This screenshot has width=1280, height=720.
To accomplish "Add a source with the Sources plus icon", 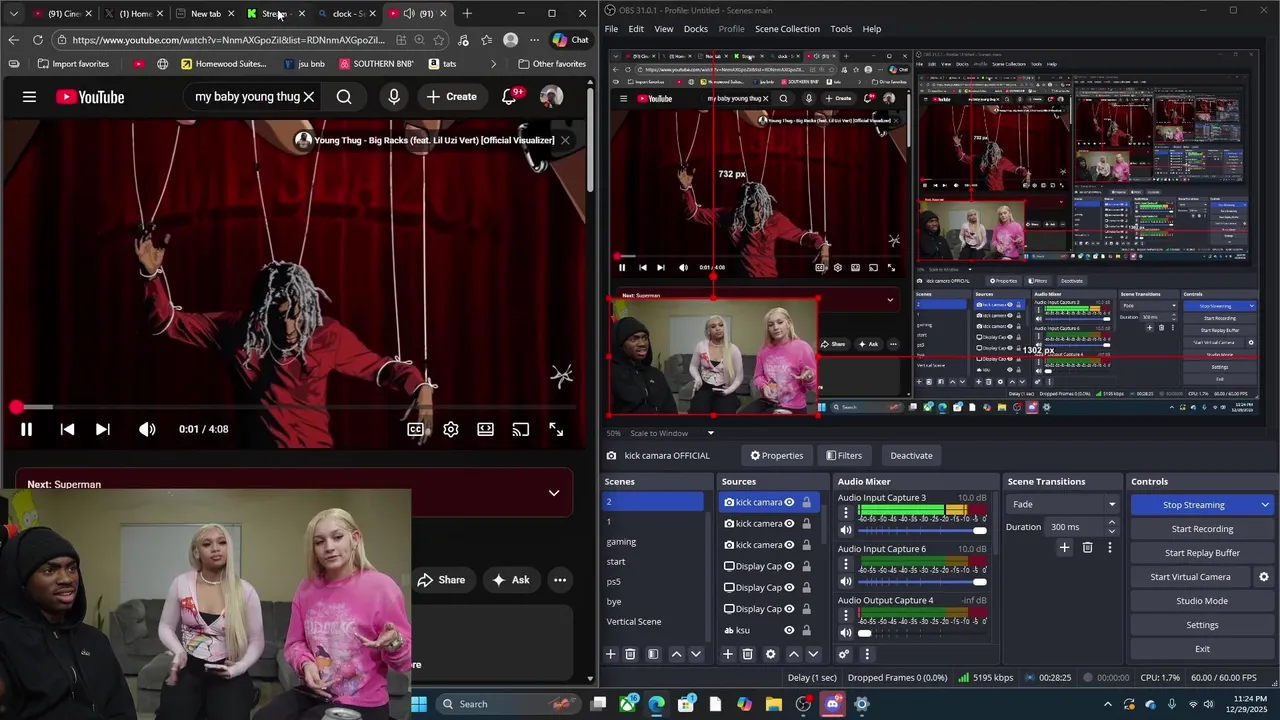I will pos(728,654).
